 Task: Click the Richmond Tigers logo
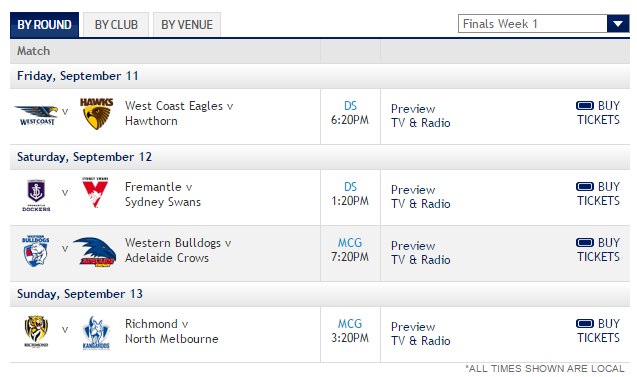tap(36, 332)
